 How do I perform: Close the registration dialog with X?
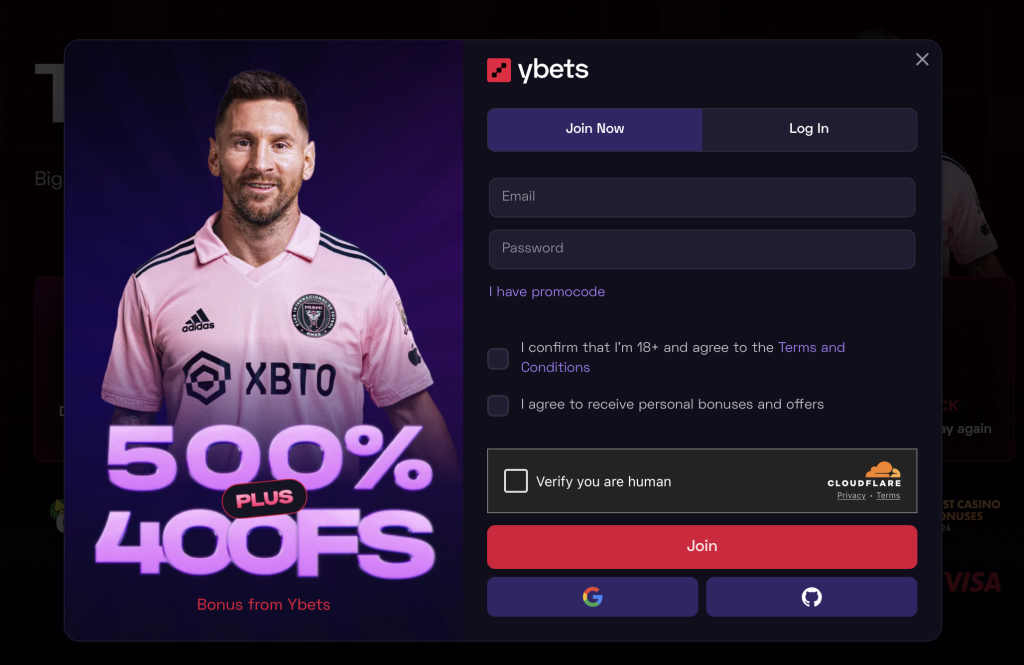tap(922, 59)
